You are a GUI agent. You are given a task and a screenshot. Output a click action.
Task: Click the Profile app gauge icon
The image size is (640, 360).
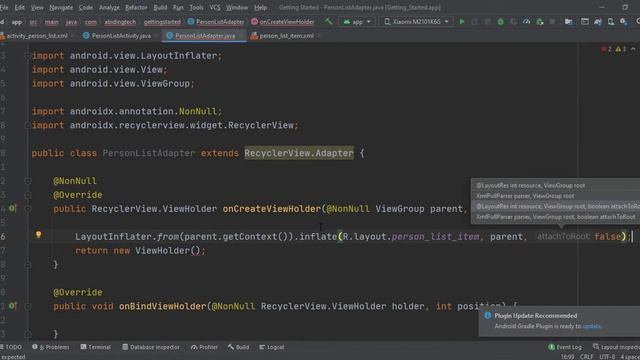[527, 22]
